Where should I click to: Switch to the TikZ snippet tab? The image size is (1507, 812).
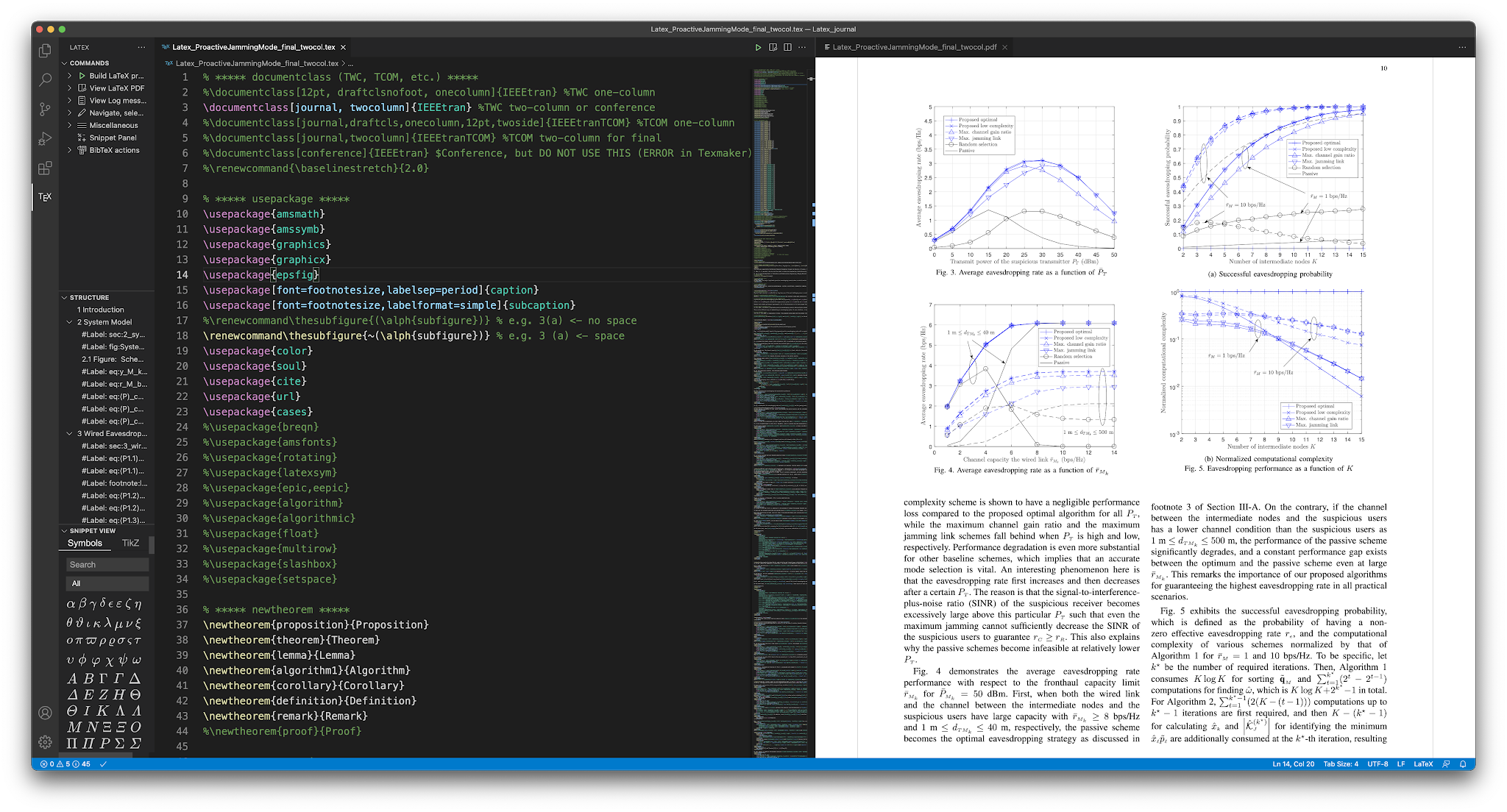click(130, 543)
